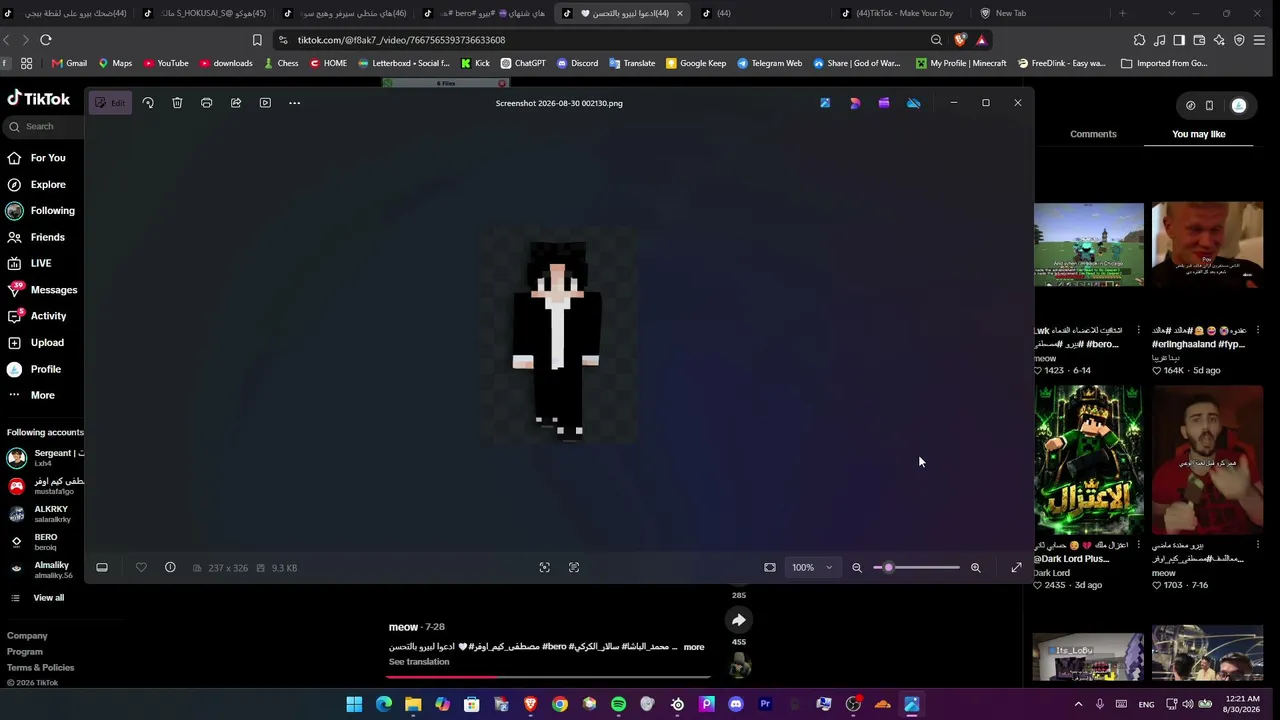The height and width of the screenshot is (720, 1280).
Task: Print the image using the printer icon
Action: tap(206, 103)
